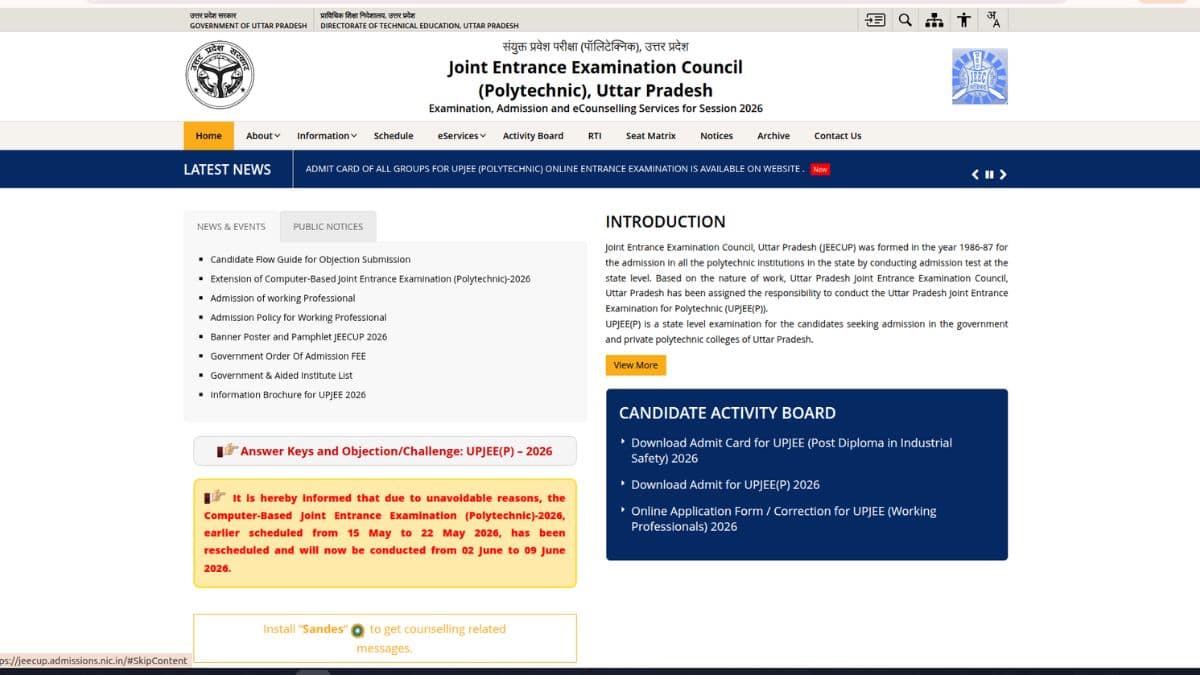This screenshot has height=675, width=1200.
Task: Click the Install Sandes counselling message text
Action: [385, 638]
